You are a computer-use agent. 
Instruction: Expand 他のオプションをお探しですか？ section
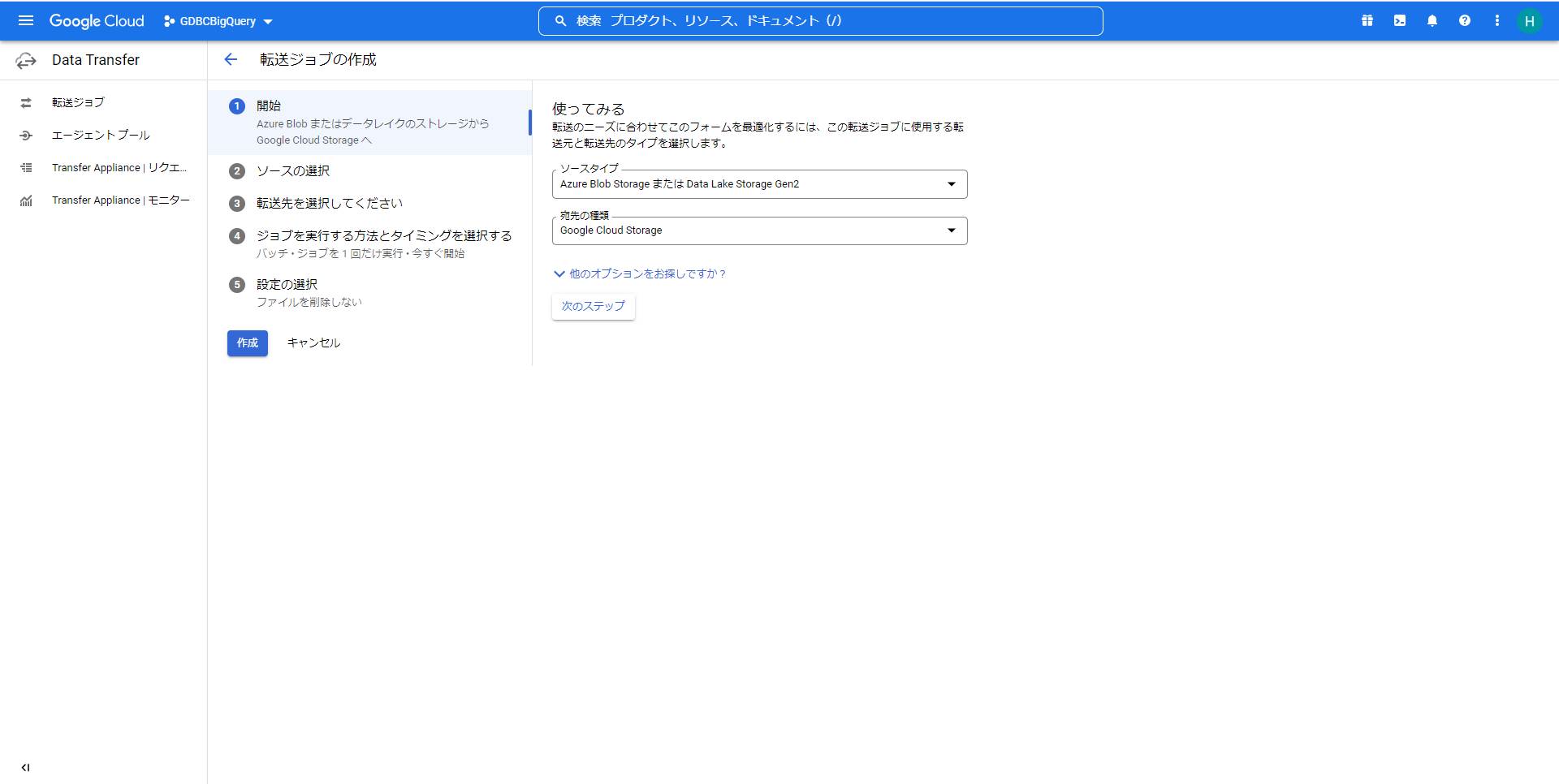point(640,274)
